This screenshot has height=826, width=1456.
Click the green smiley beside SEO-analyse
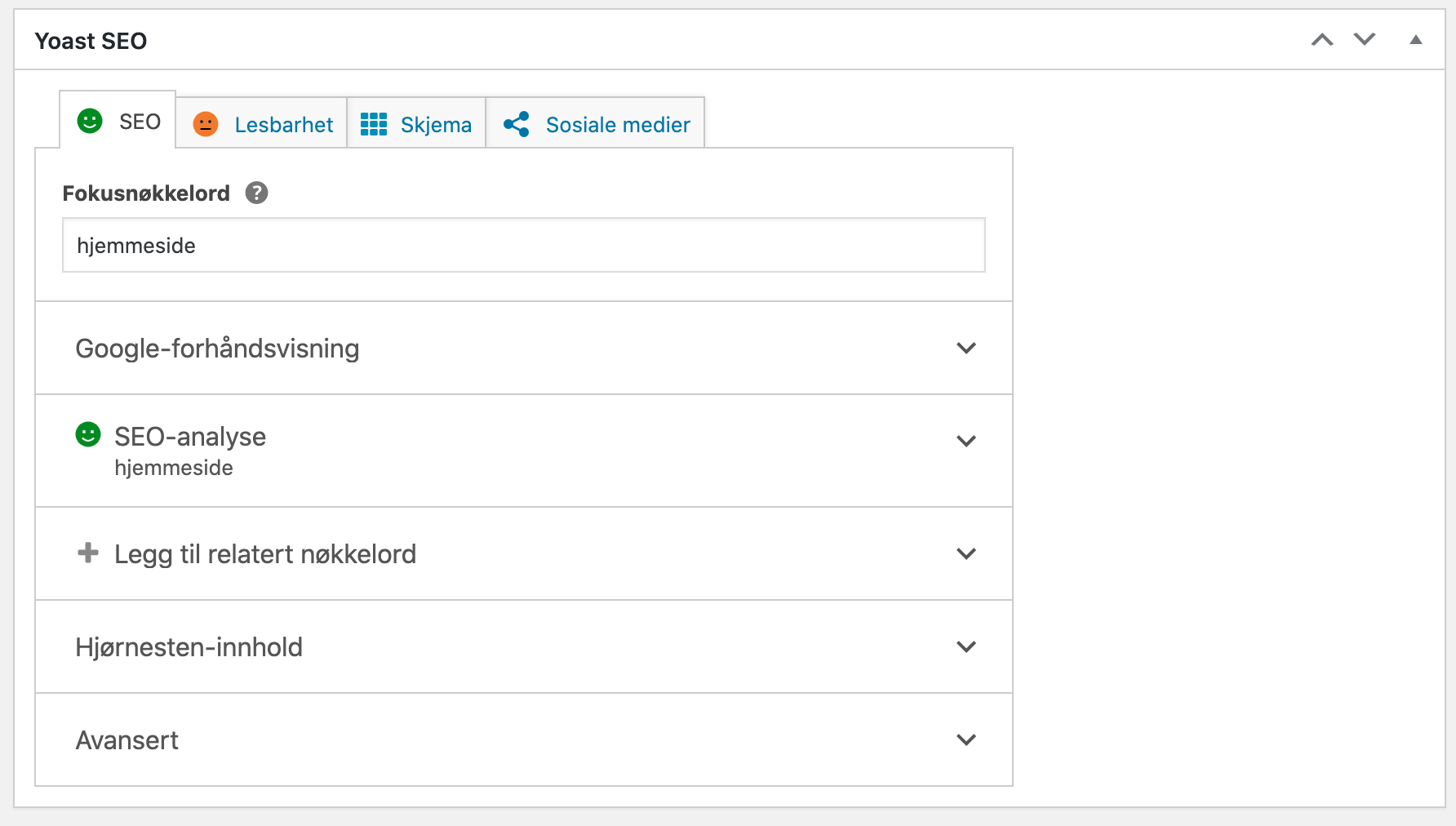pyautogui.click(x=88, y=434)
